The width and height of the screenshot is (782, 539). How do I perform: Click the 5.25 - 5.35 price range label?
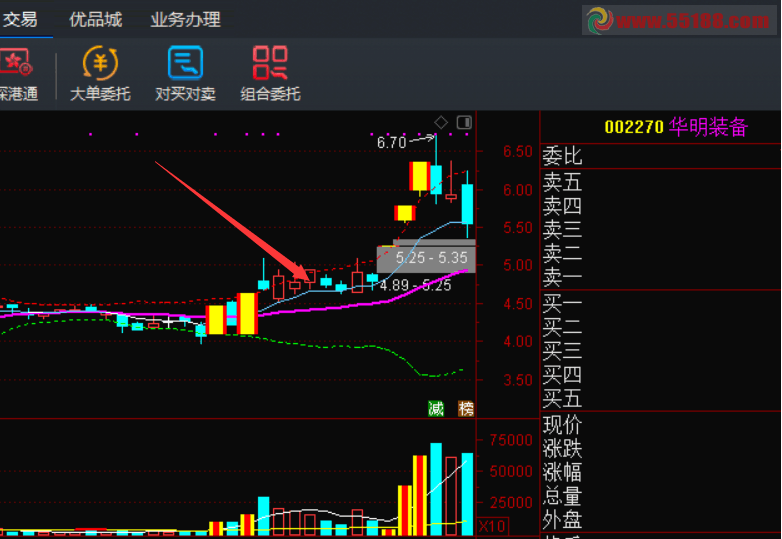tap(431, 258)
